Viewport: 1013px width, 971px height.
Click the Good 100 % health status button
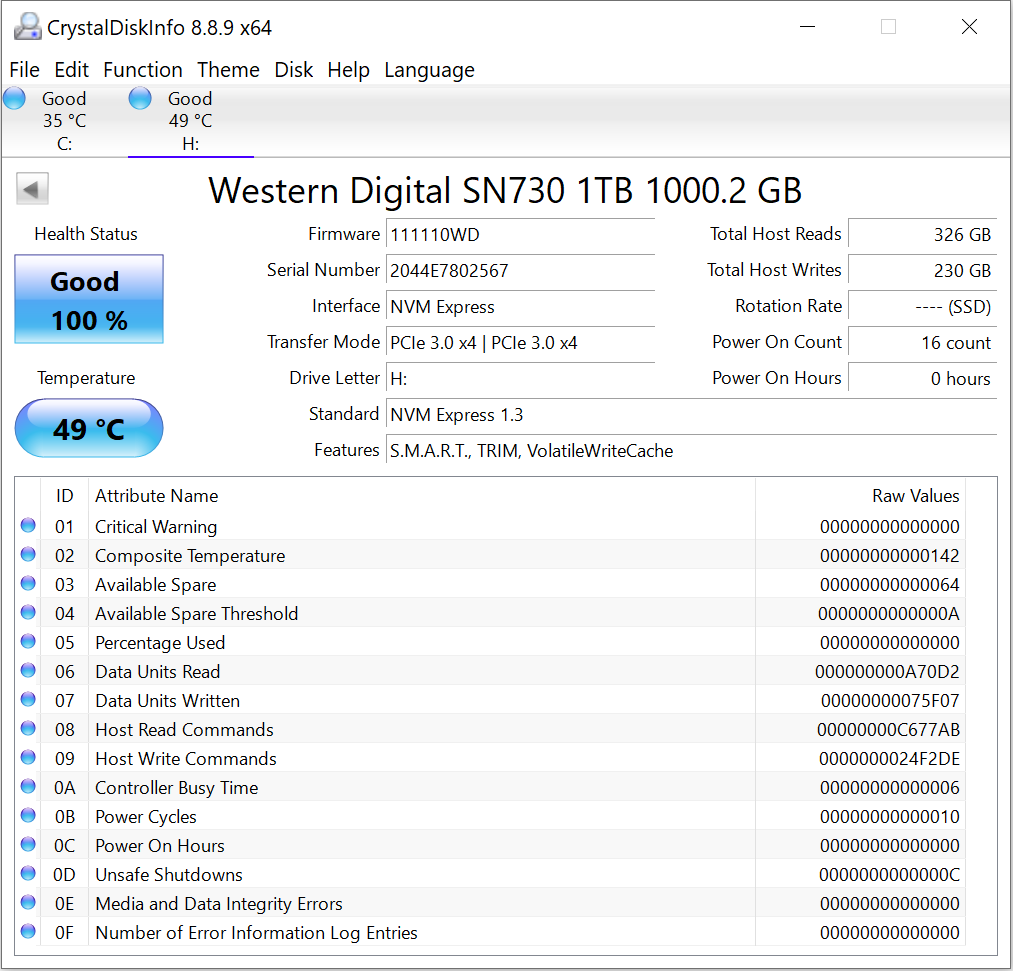pyautogui.click(x=89, y=300)
